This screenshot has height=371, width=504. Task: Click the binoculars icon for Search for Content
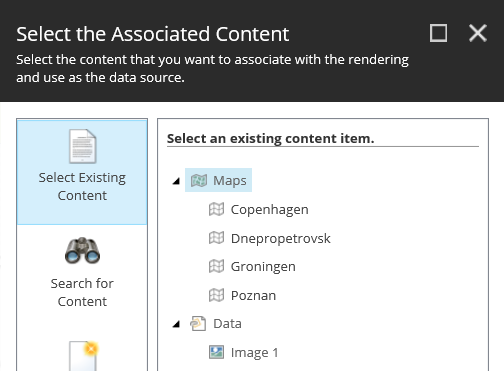click(82, 251)
